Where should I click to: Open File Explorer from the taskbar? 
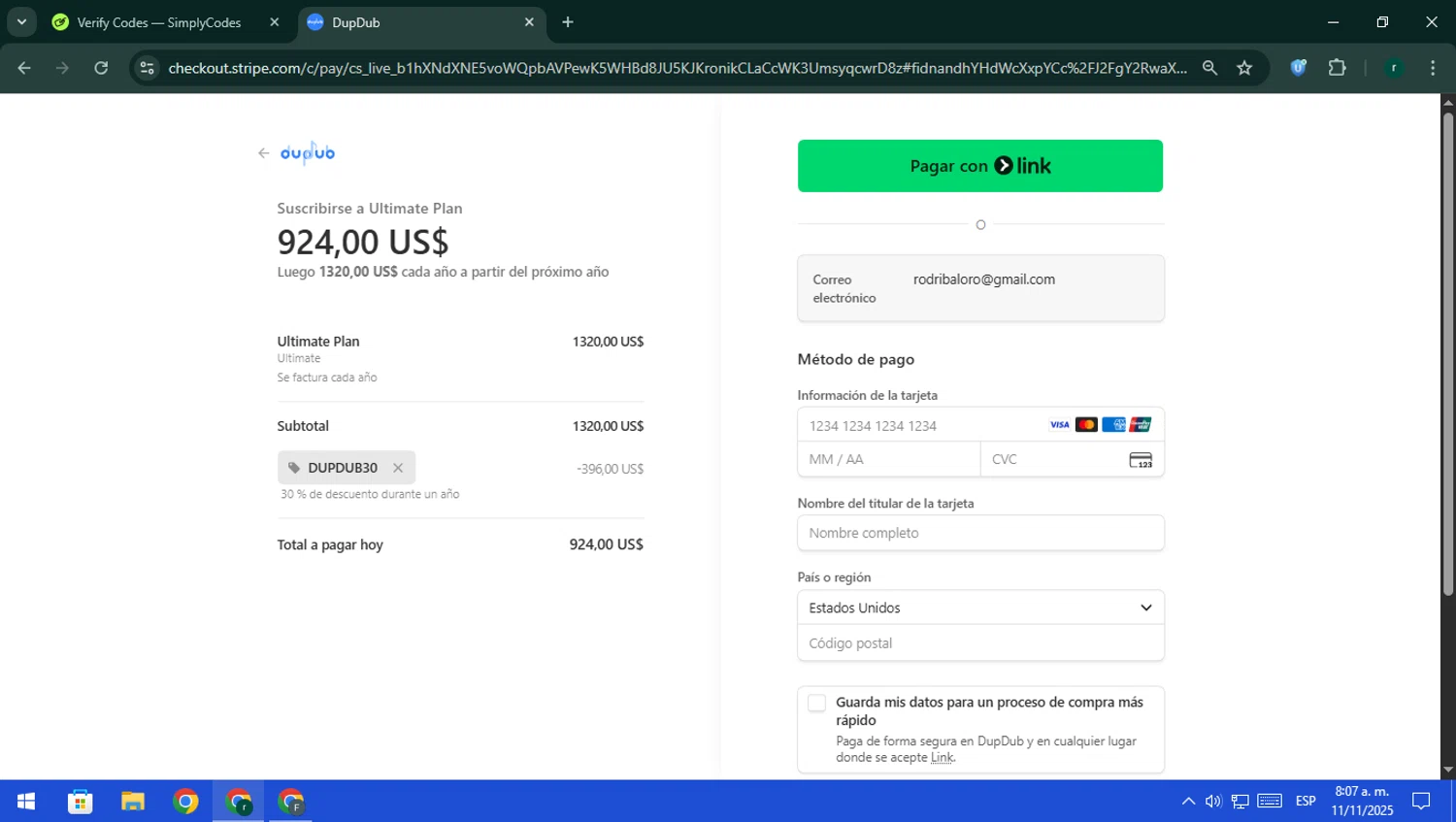coord(133,802)
